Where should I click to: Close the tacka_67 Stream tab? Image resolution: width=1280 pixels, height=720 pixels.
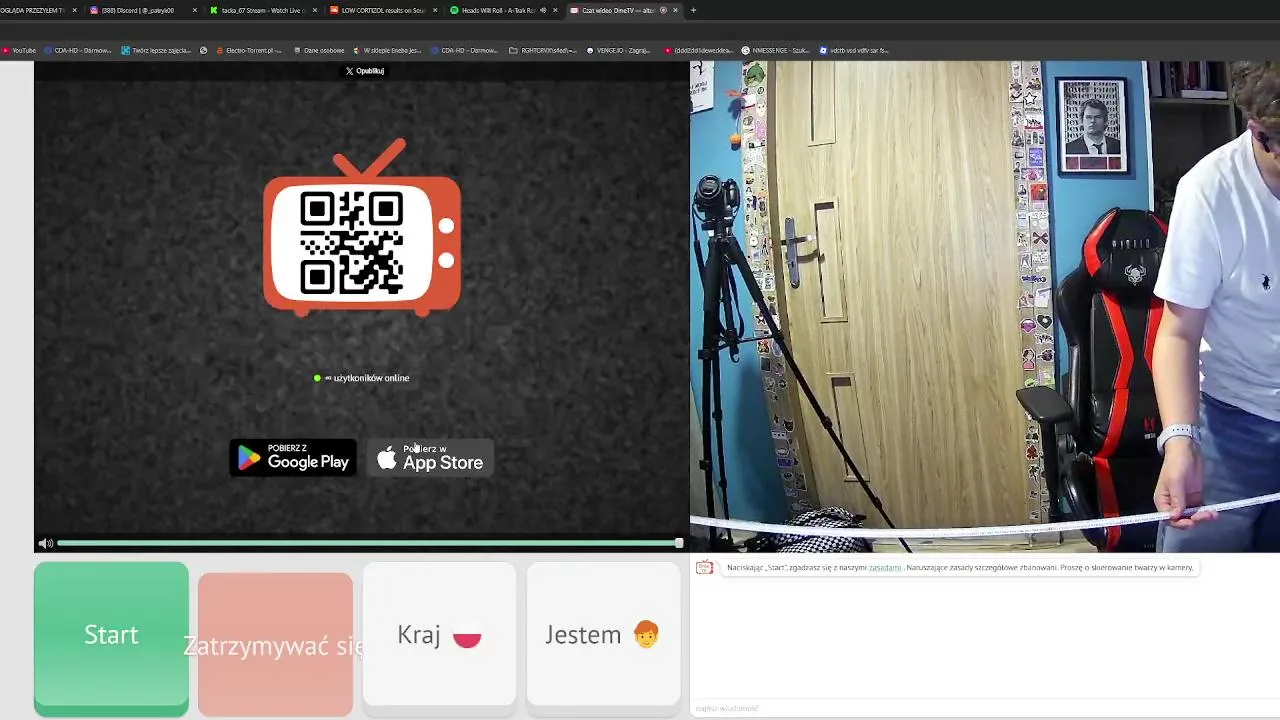point(315,10)
